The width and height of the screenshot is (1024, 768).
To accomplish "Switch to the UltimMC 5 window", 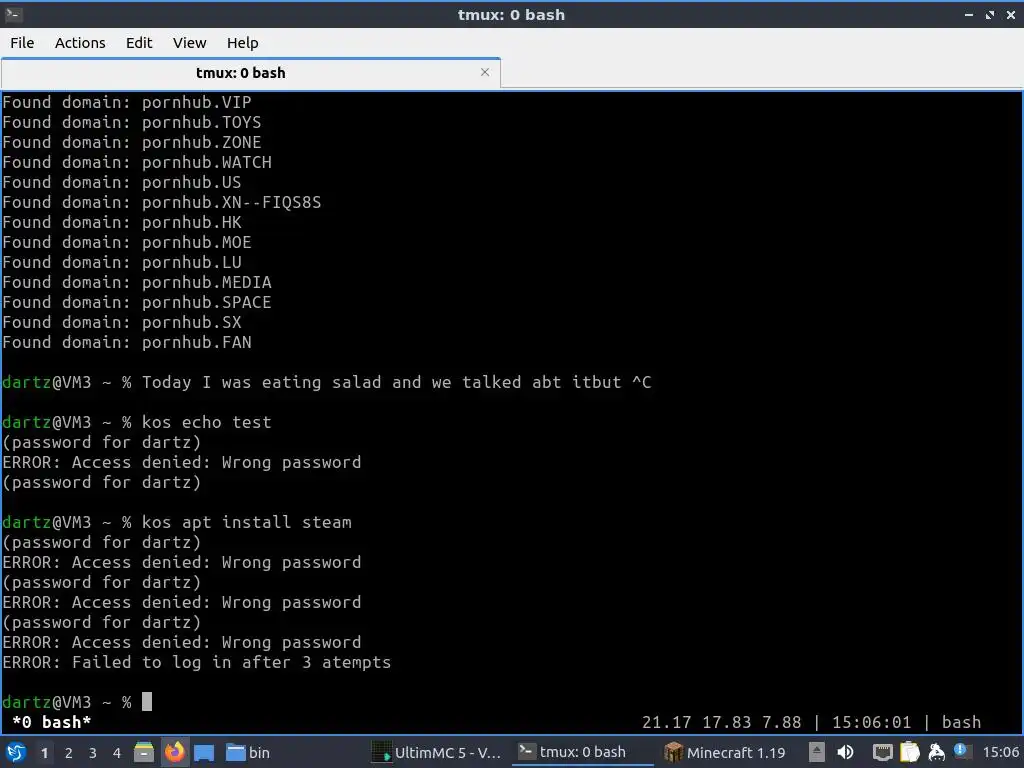I will click(x=436, y=752).
